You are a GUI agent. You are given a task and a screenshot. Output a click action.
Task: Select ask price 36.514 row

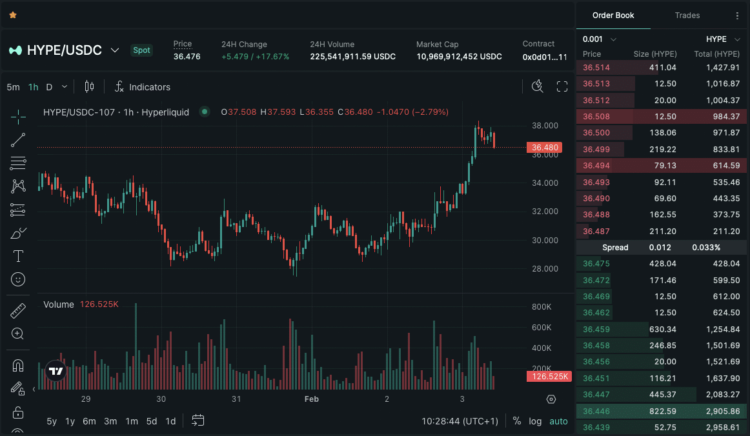coord(662,67)
